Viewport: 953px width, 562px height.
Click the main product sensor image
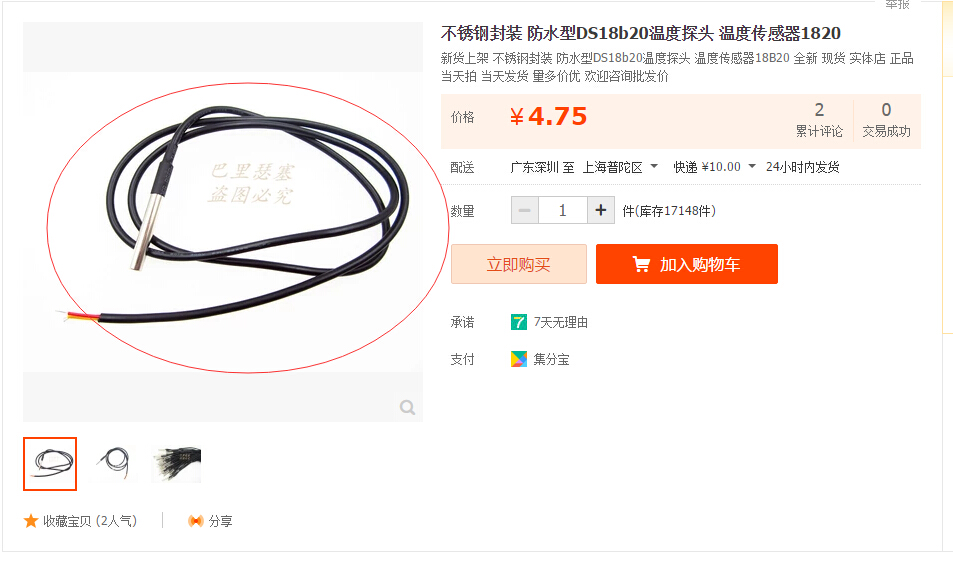point(223,222)
